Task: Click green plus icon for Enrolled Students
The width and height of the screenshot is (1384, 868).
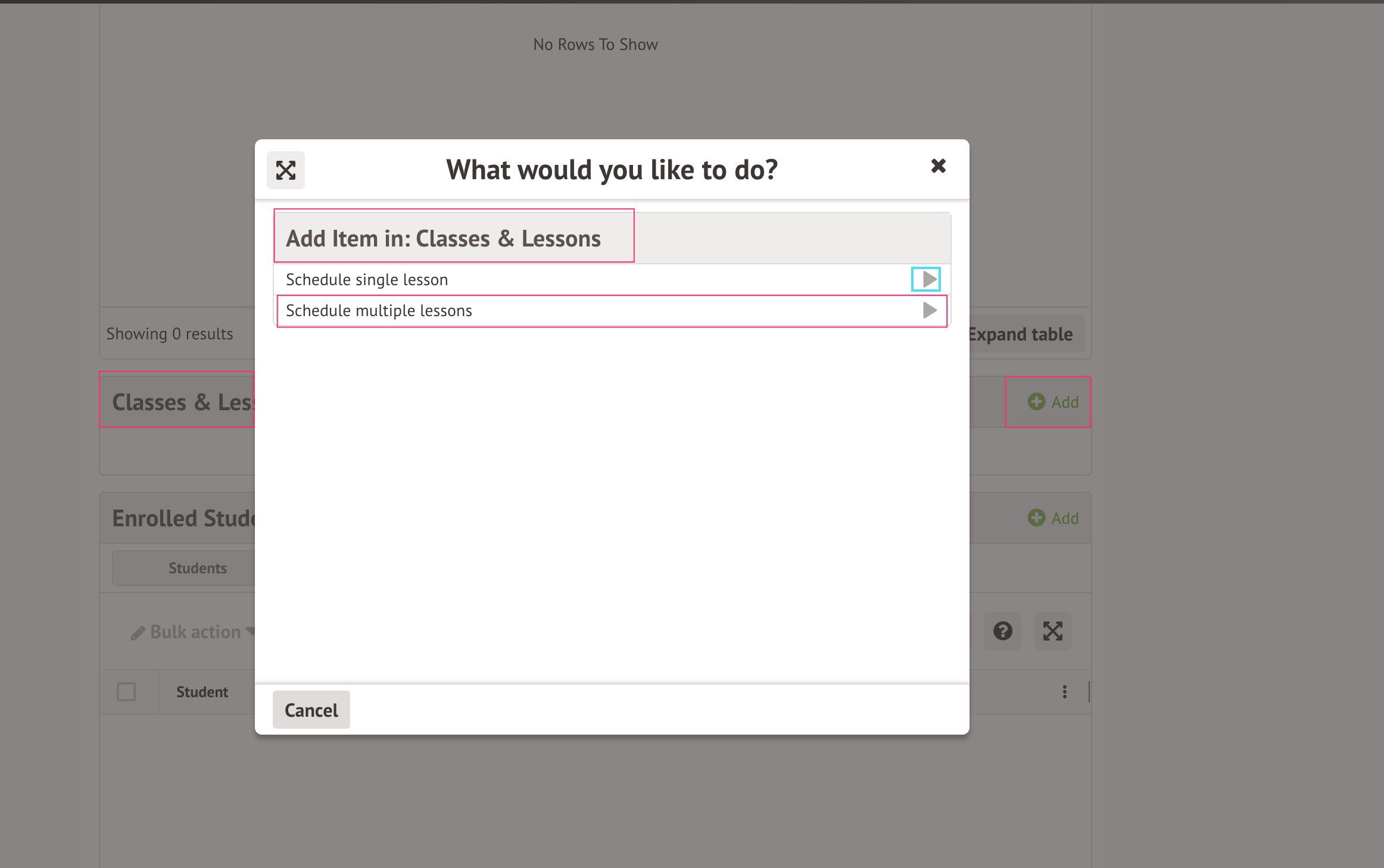Action: [x=1036, y=518]
